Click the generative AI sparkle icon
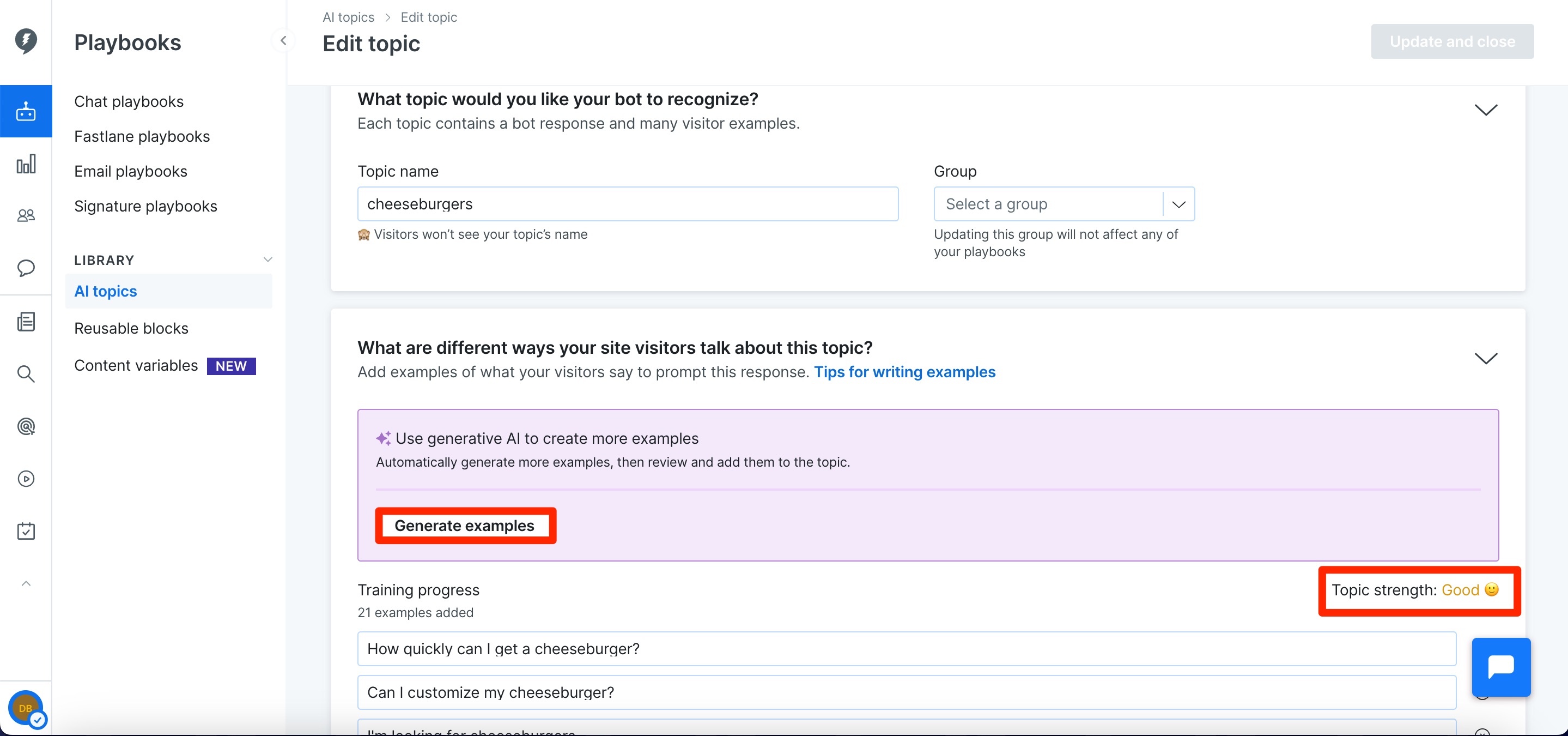Screen dimensions: 1568x736 383,438
